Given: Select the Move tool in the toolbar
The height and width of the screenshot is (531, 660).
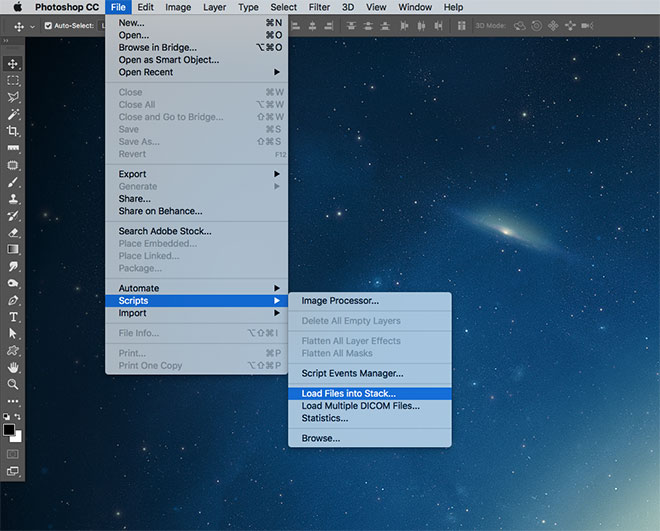Looking at the screenshot, I should click(13, 64).
